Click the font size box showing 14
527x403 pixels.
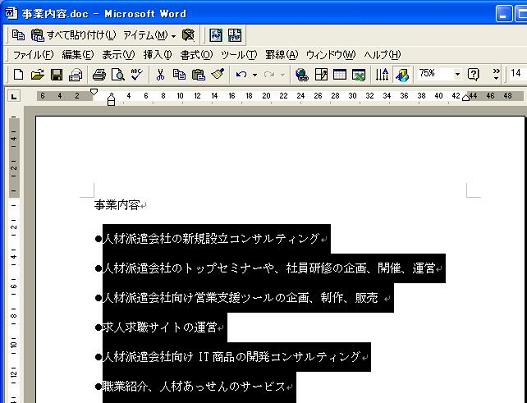coord(517,73)
